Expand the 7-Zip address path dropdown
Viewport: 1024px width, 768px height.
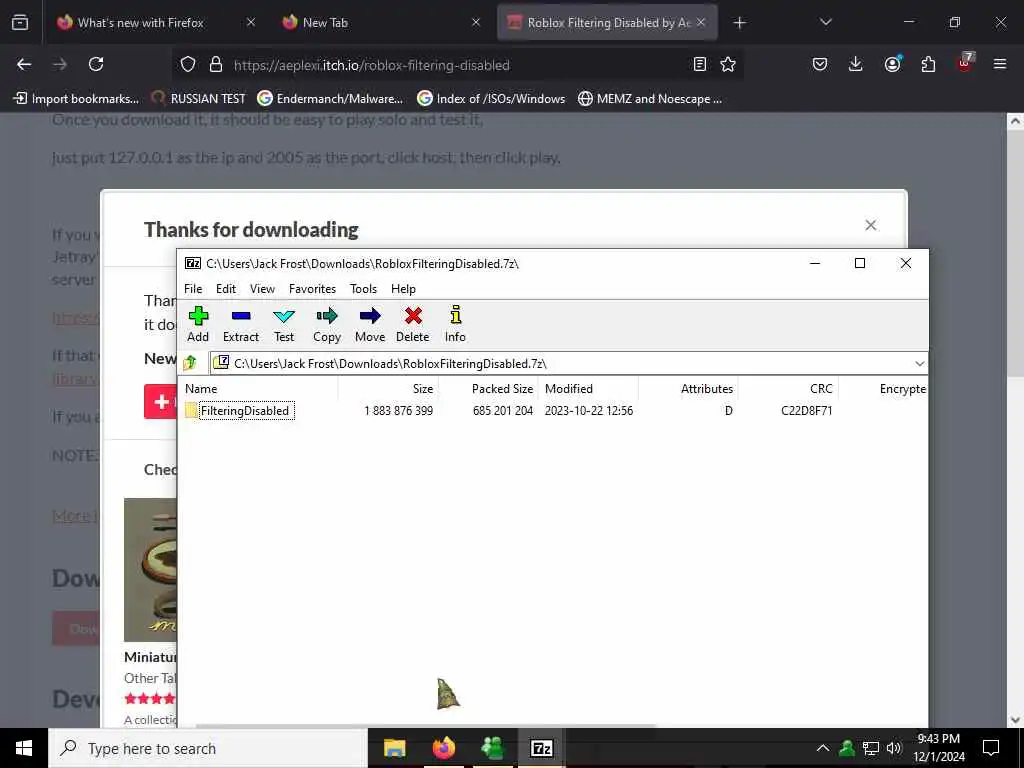[920, 364]
